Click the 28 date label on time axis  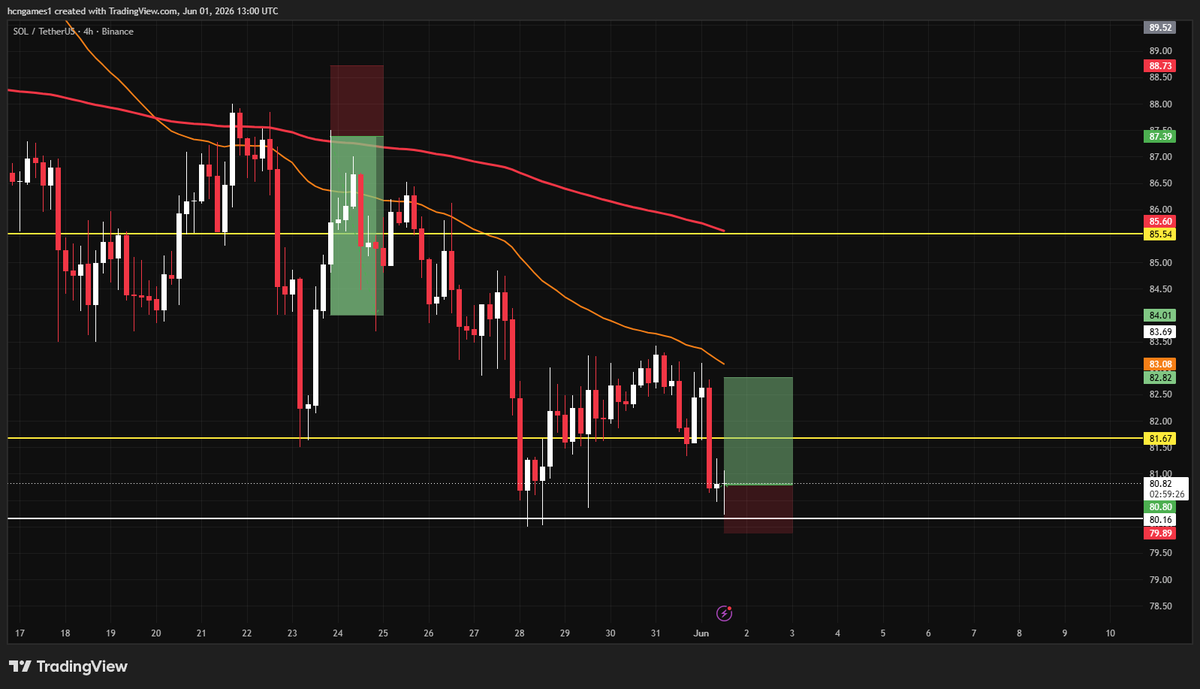point(519,633)
